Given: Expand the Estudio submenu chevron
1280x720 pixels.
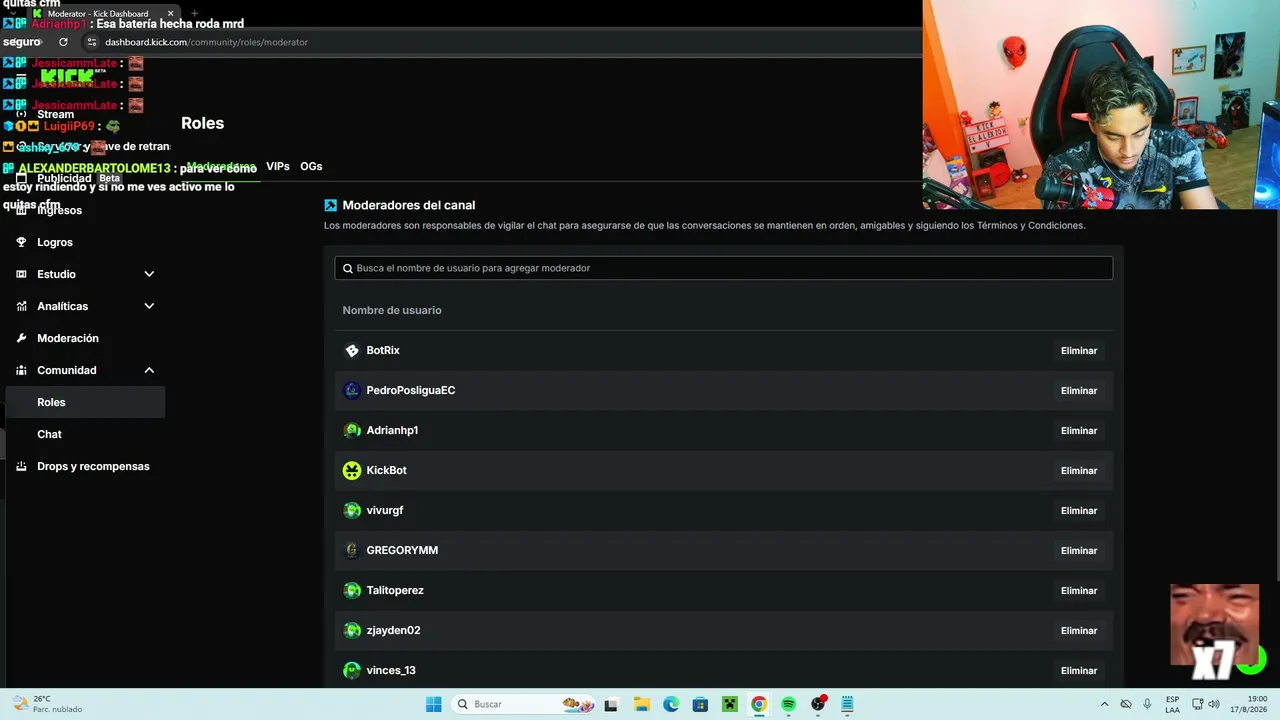Looking at the screenshot, I should click(149, 274).
